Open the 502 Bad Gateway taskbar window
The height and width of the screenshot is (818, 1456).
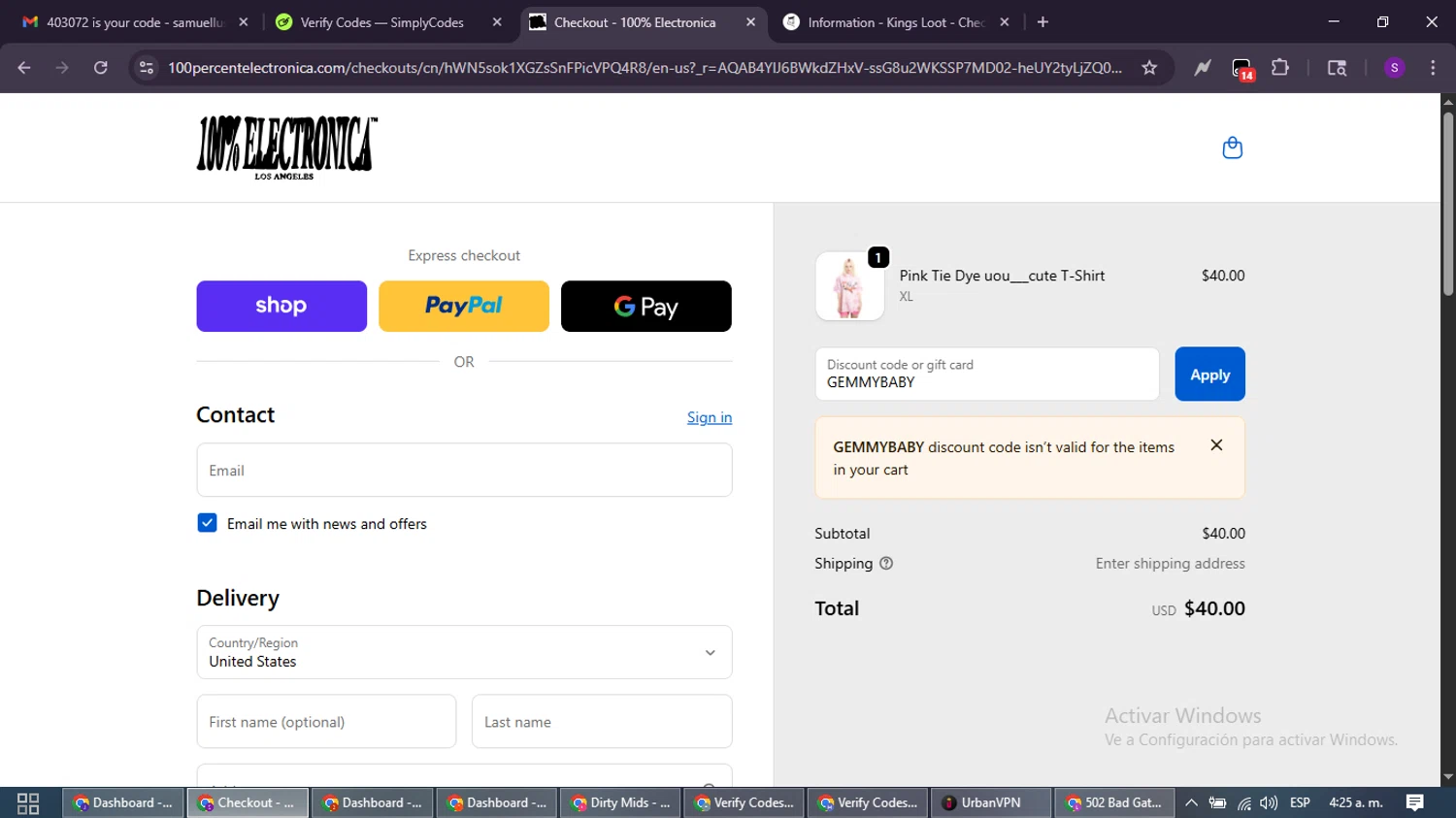pyautogui.click(x=1114, y=803)
